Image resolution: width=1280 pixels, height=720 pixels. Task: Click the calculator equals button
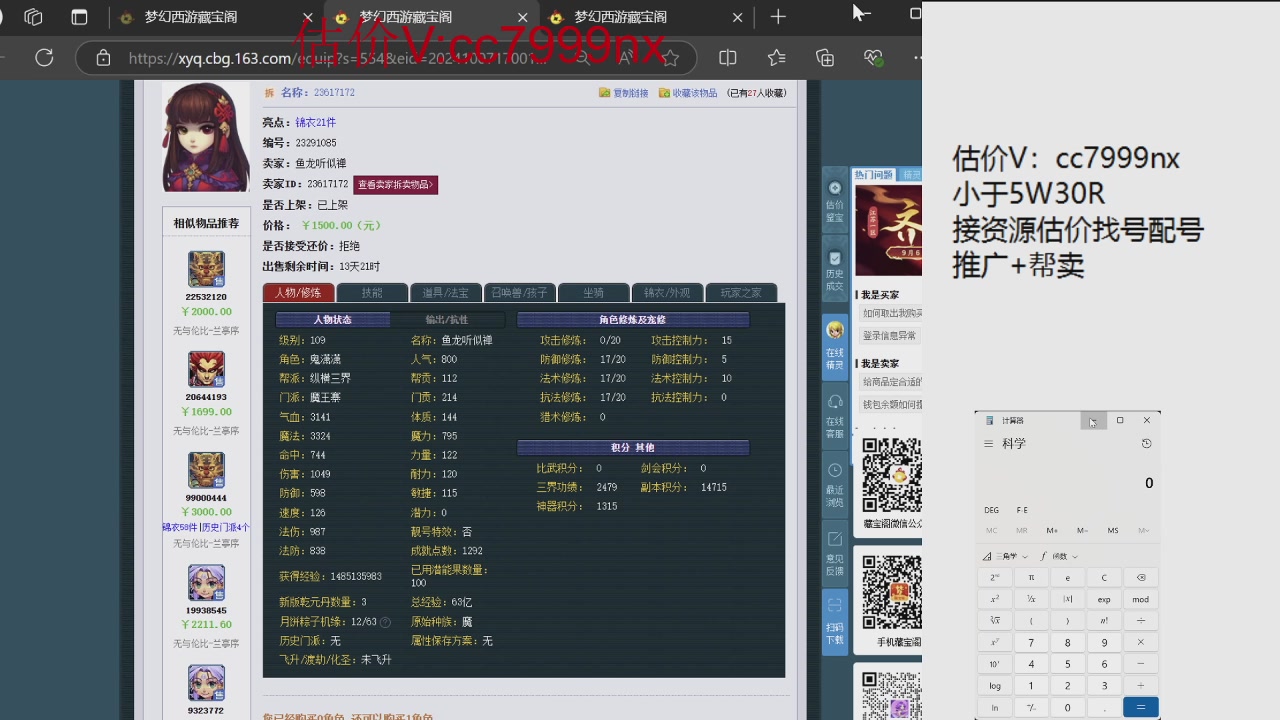click(1141, 707)
